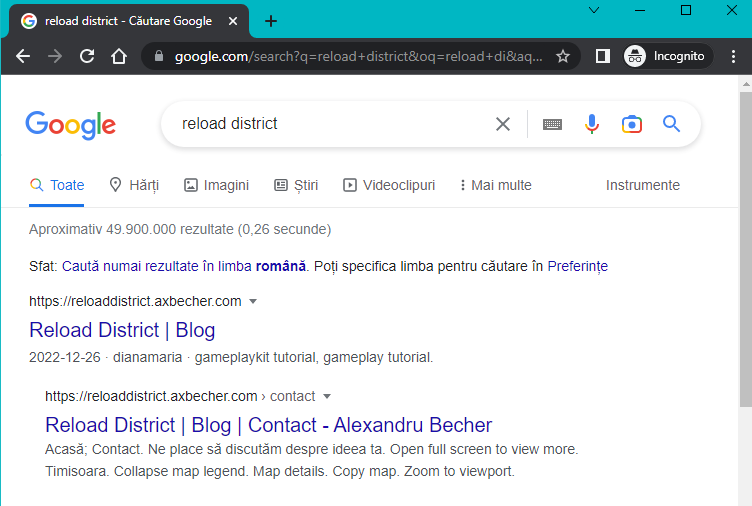Viewport: 752px width, 506px height.
Task: Open the Chrome three-dot menu
Action: click(734, 56)
